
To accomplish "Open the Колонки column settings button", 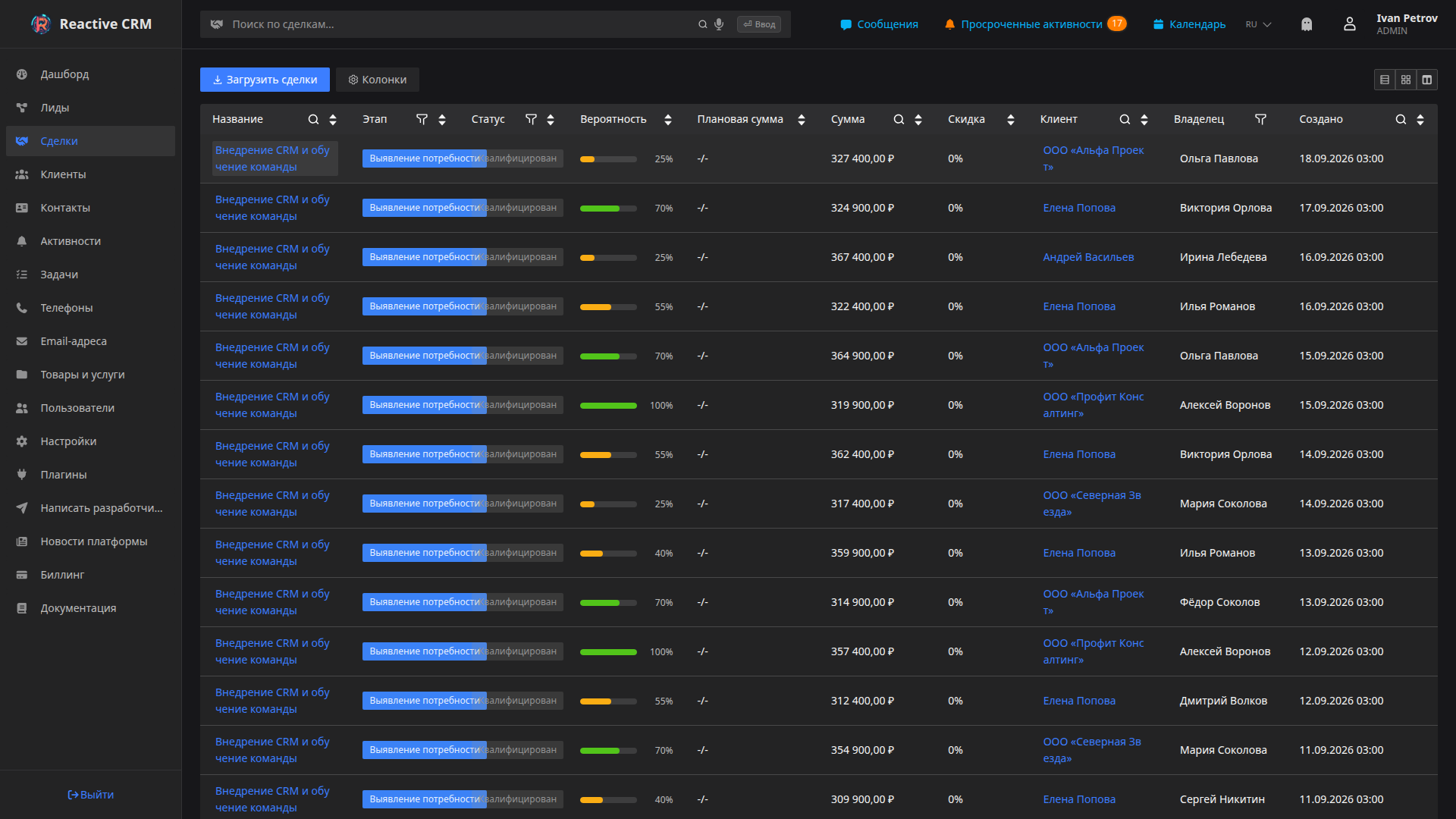I will tap(378, 80).
